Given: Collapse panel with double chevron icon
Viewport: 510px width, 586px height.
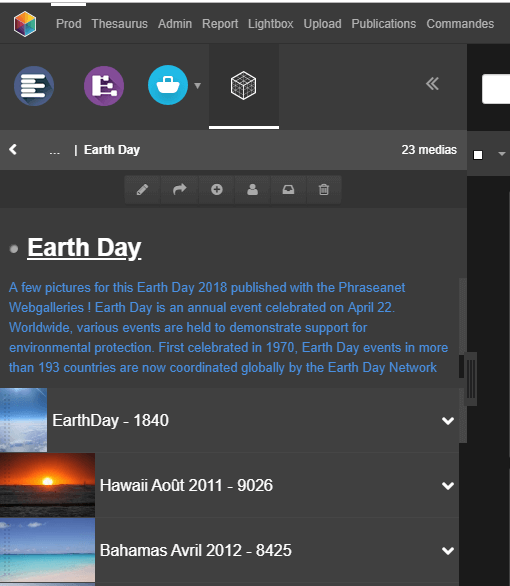Looking at the screenshot, I should point(432,84).
